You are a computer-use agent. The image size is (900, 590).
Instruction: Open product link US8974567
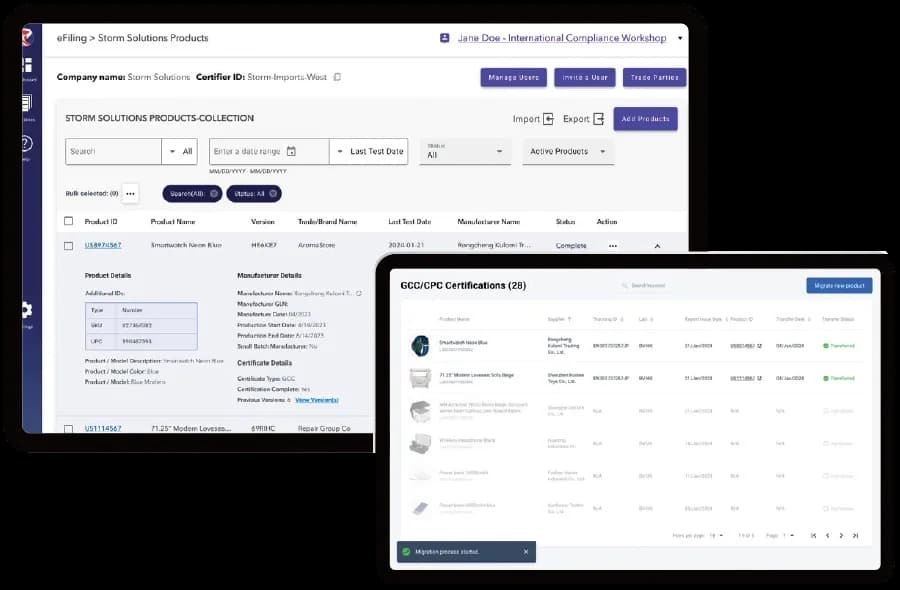pyautogui.click(x=103, y=245)
